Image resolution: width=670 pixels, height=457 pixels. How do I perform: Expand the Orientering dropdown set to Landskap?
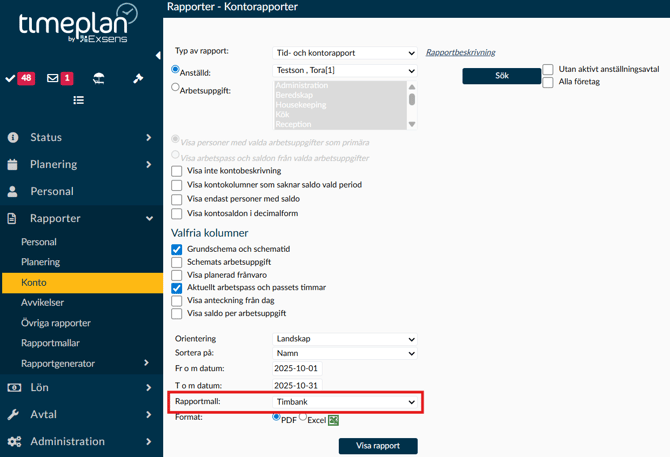345,339
